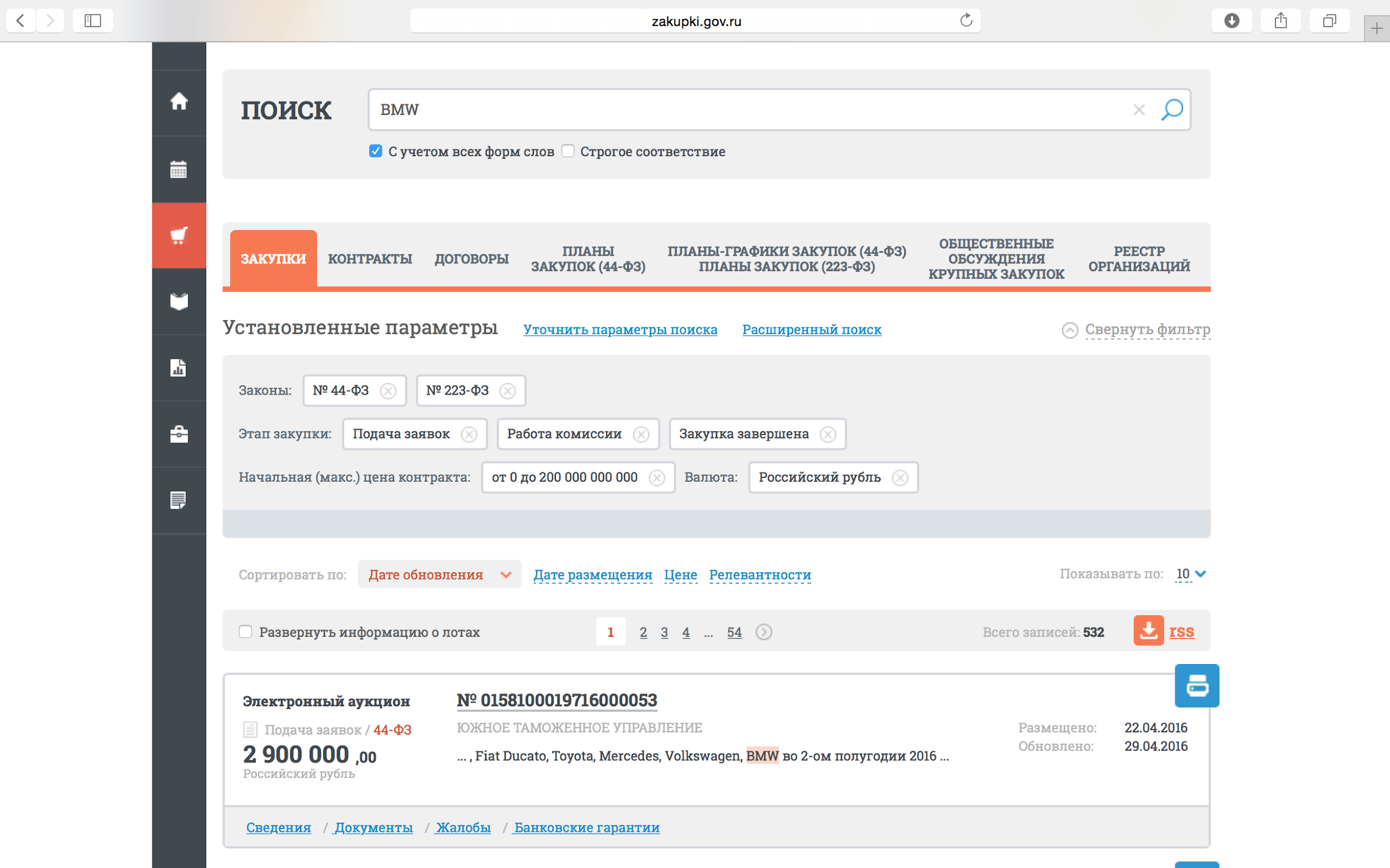Screen dimensions: 1390x868
Task: Click the zakupki.gov.ru address bar
Action: coord(695,21)
